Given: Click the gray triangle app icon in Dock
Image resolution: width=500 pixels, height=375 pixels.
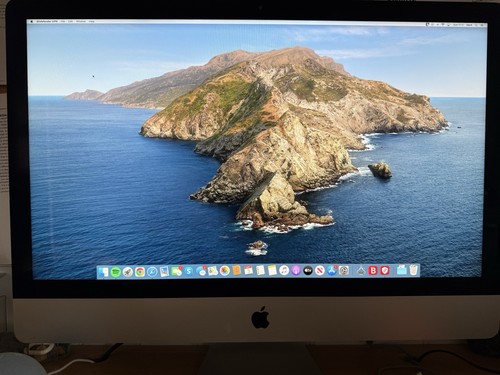Looking at the screenshot, I should pos(361,271).
